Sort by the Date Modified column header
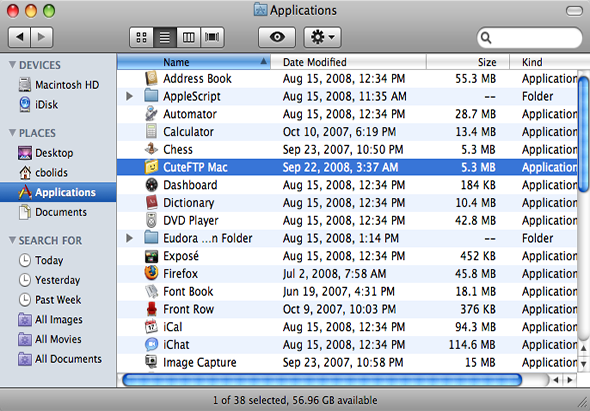The width and height of the screenshot is (590, 411). tap(348, 62)
